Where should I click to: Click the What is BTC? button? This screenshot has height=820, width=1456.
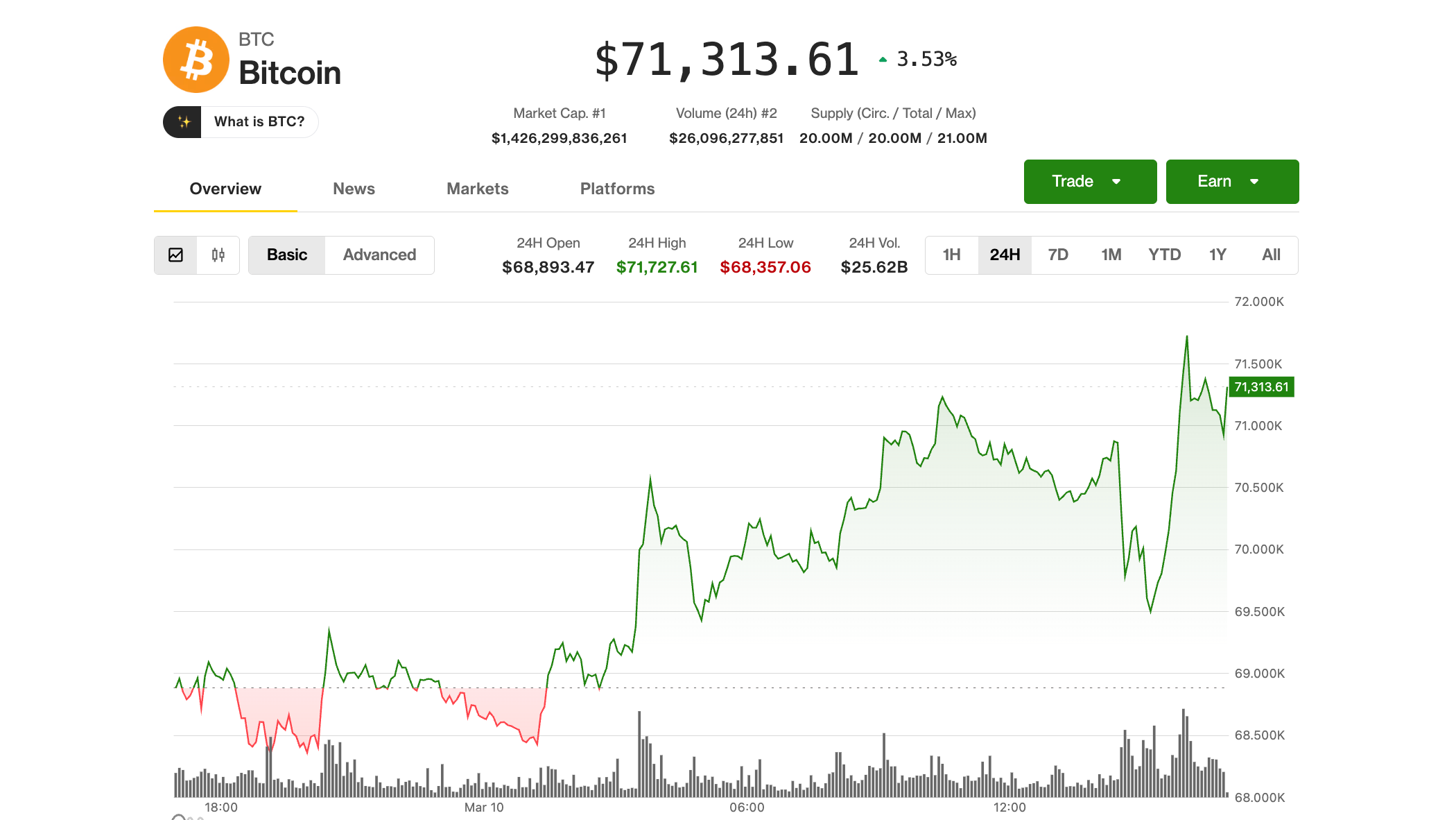259,121
